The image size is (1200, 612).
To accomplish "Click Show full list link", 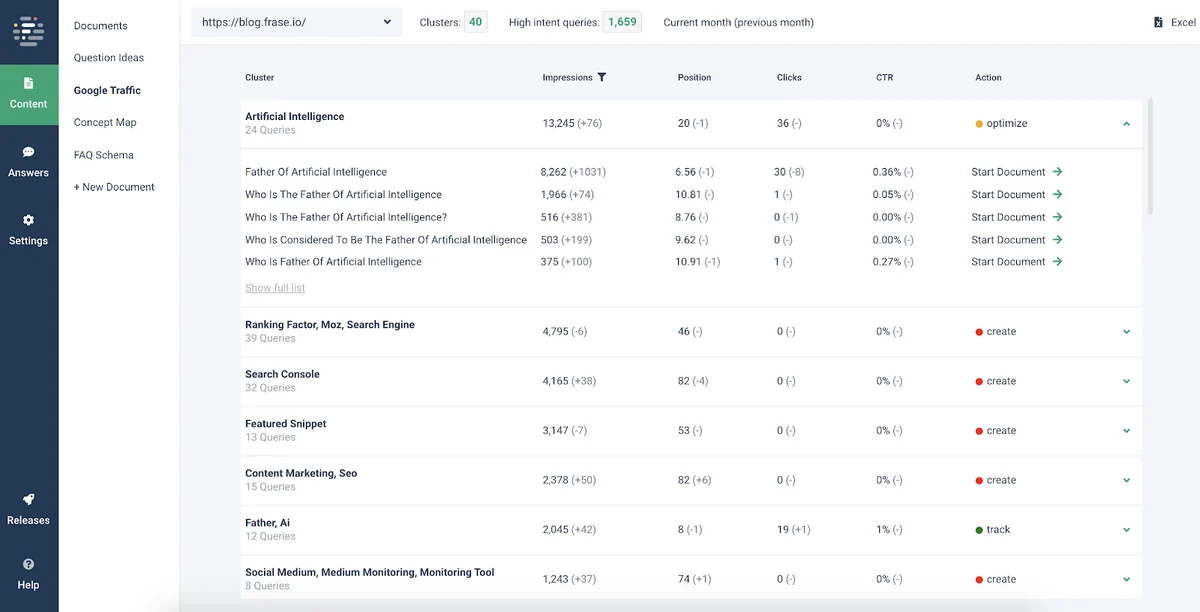I will [275, 288].
